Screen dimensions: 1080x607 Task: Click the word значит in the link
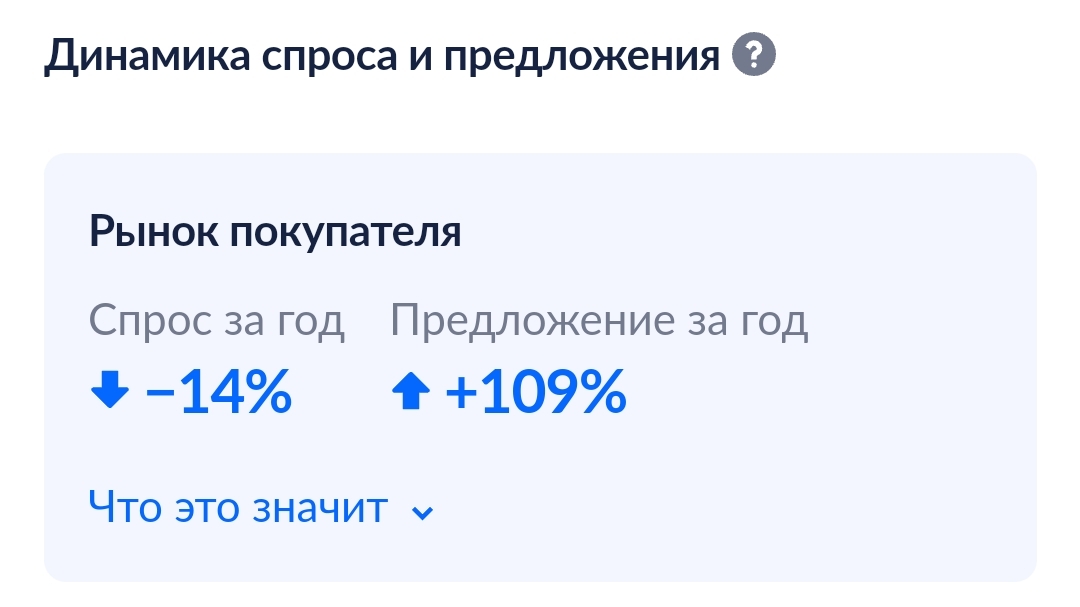[x=320, y=508]
